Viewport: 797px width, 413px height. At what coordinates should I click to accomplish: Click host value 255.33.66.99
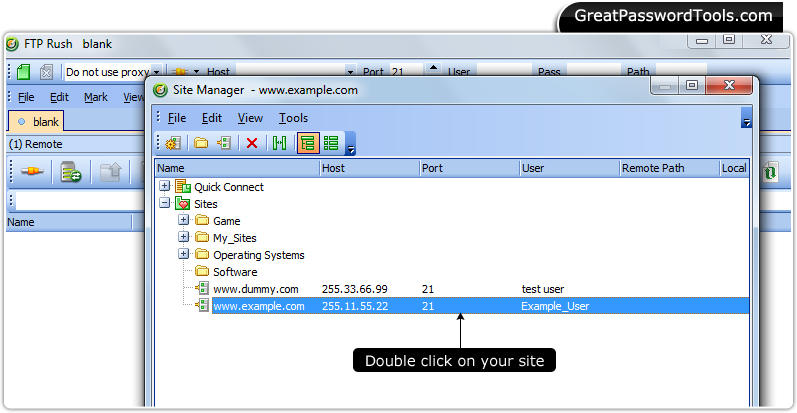click(355, 289)
